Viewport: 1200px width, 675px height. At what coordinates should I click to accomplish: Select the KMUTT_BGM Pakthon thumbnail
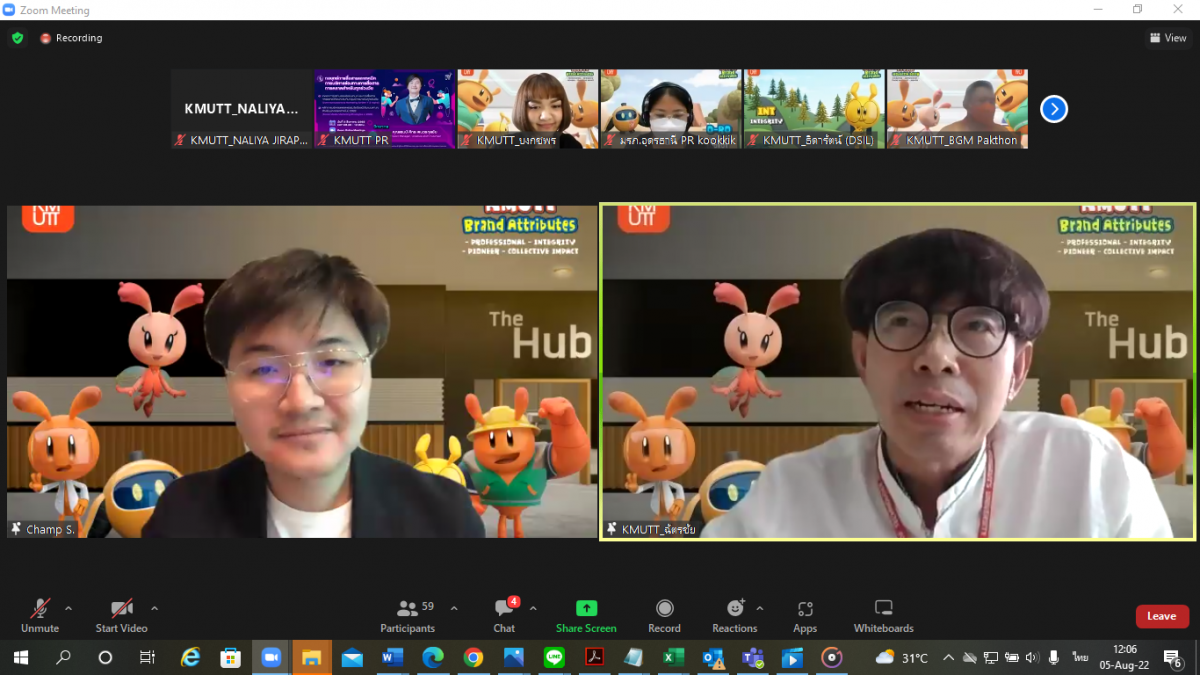click(x=957, y=109)
